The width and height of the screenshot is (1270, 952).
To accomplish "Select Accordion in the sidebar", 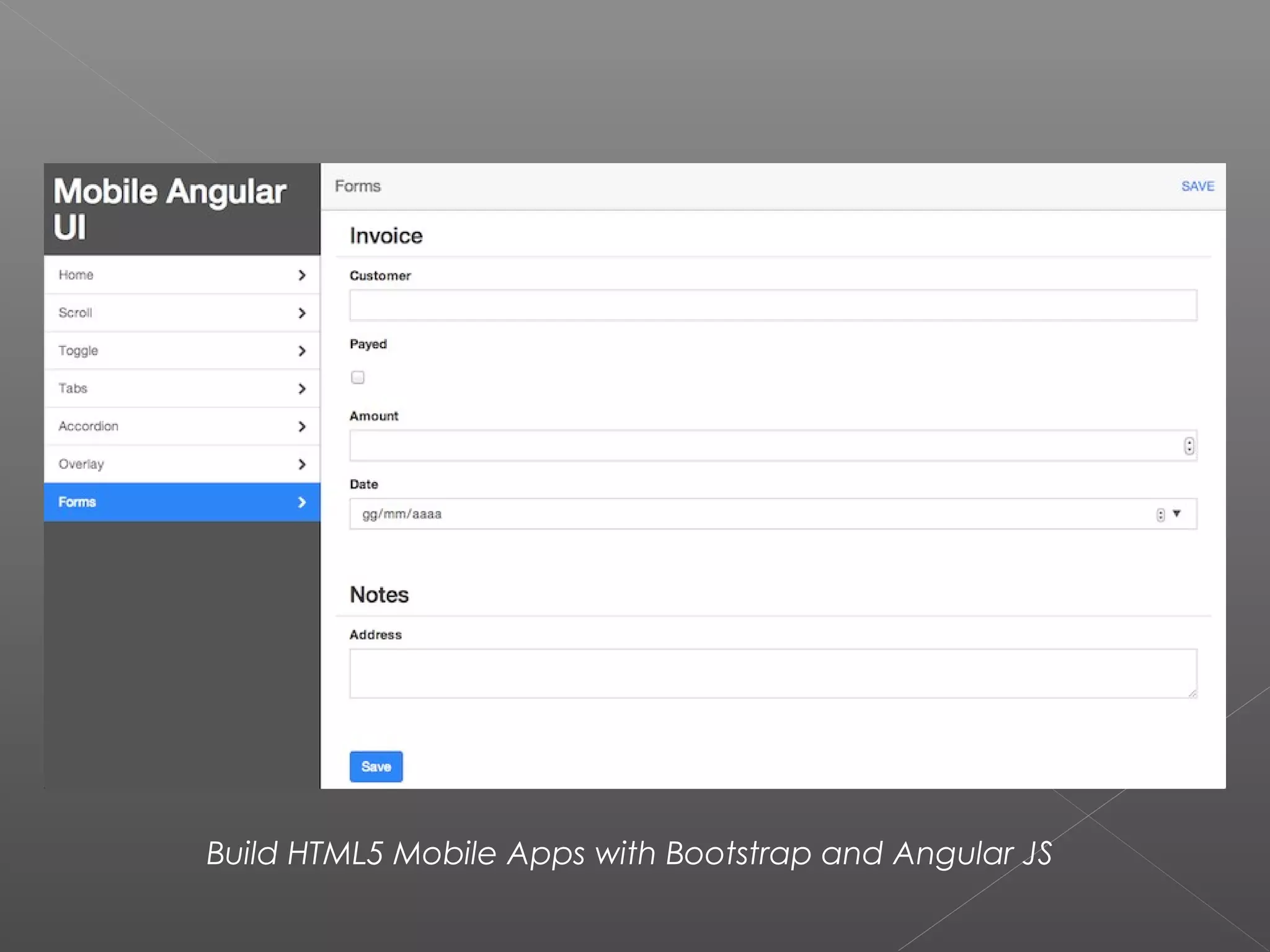I will [89, 426].
